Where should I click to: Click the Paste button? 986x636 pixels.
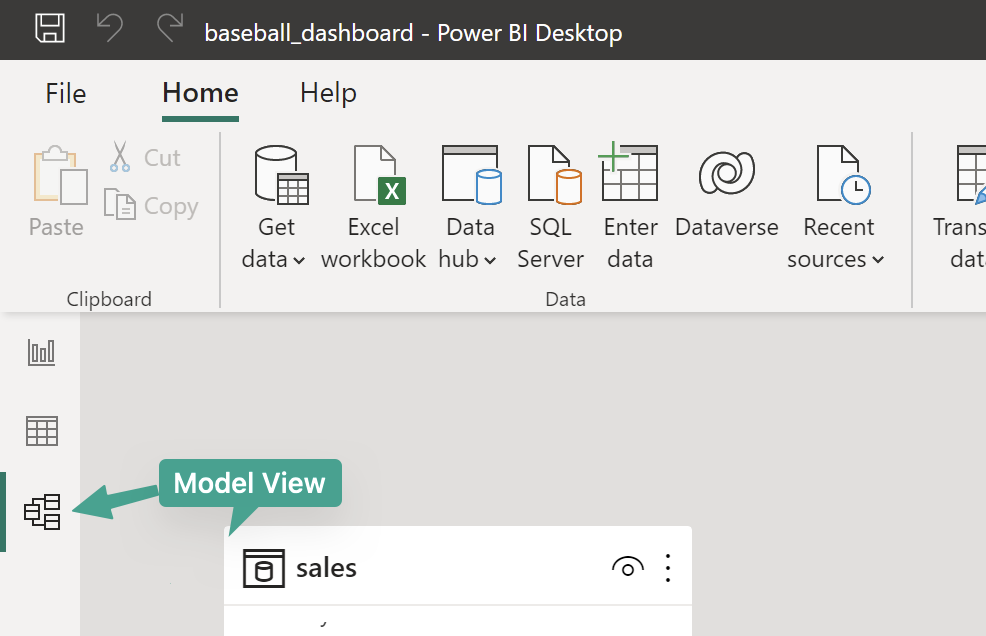pos(57,190)
